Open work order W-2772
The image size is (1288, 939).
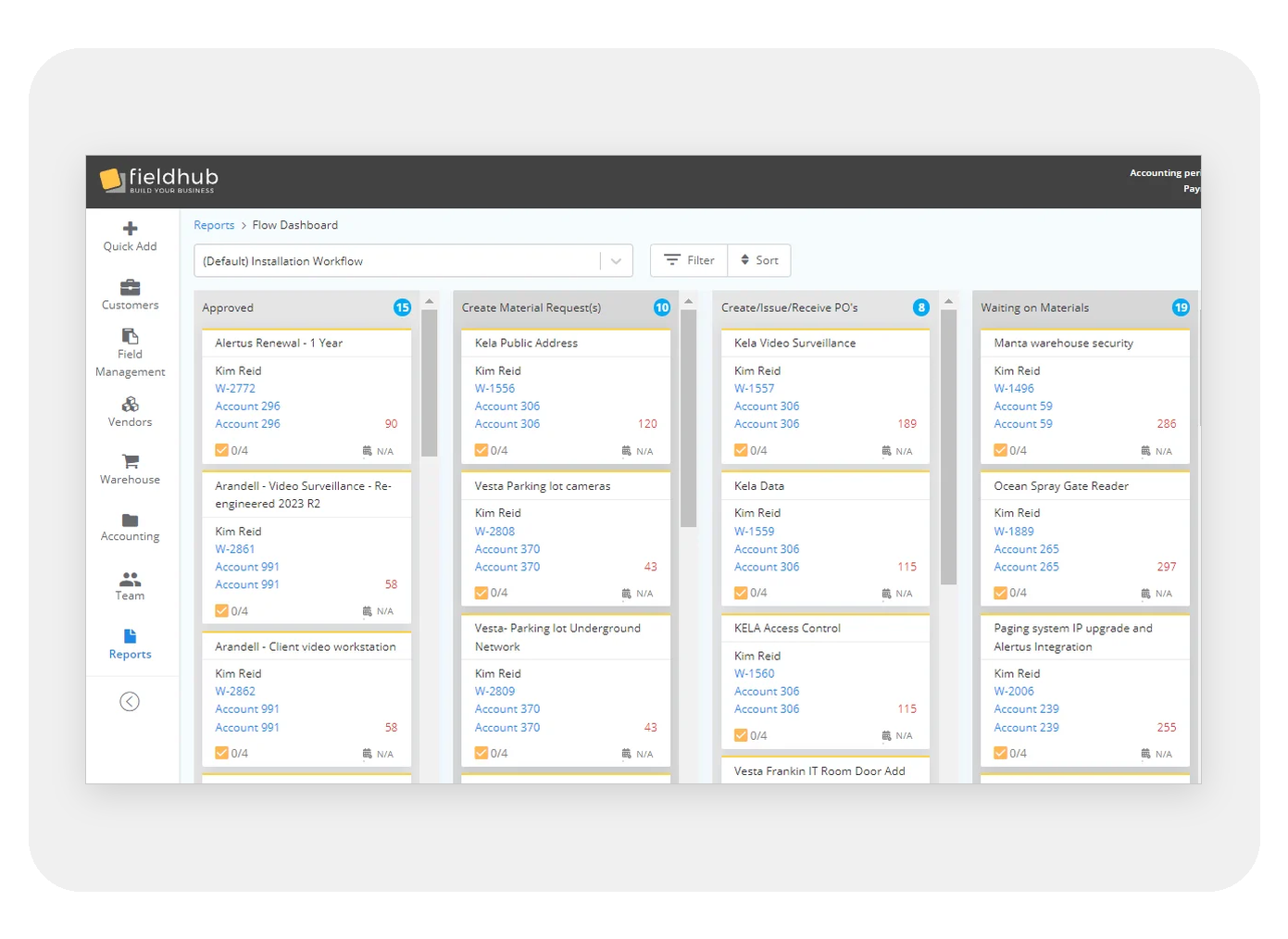(x=235, y=389)
